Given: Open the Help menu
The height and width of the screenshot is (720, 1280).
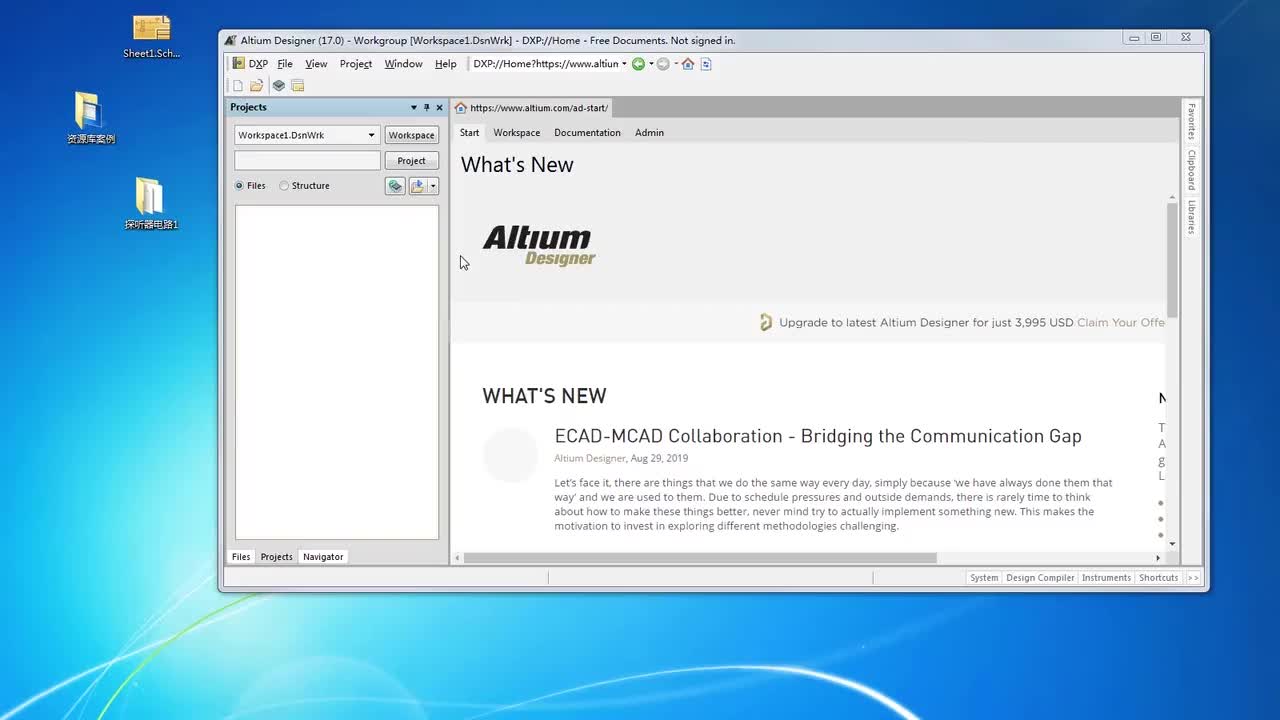Looking at the screenshot, I should point(445,63).
